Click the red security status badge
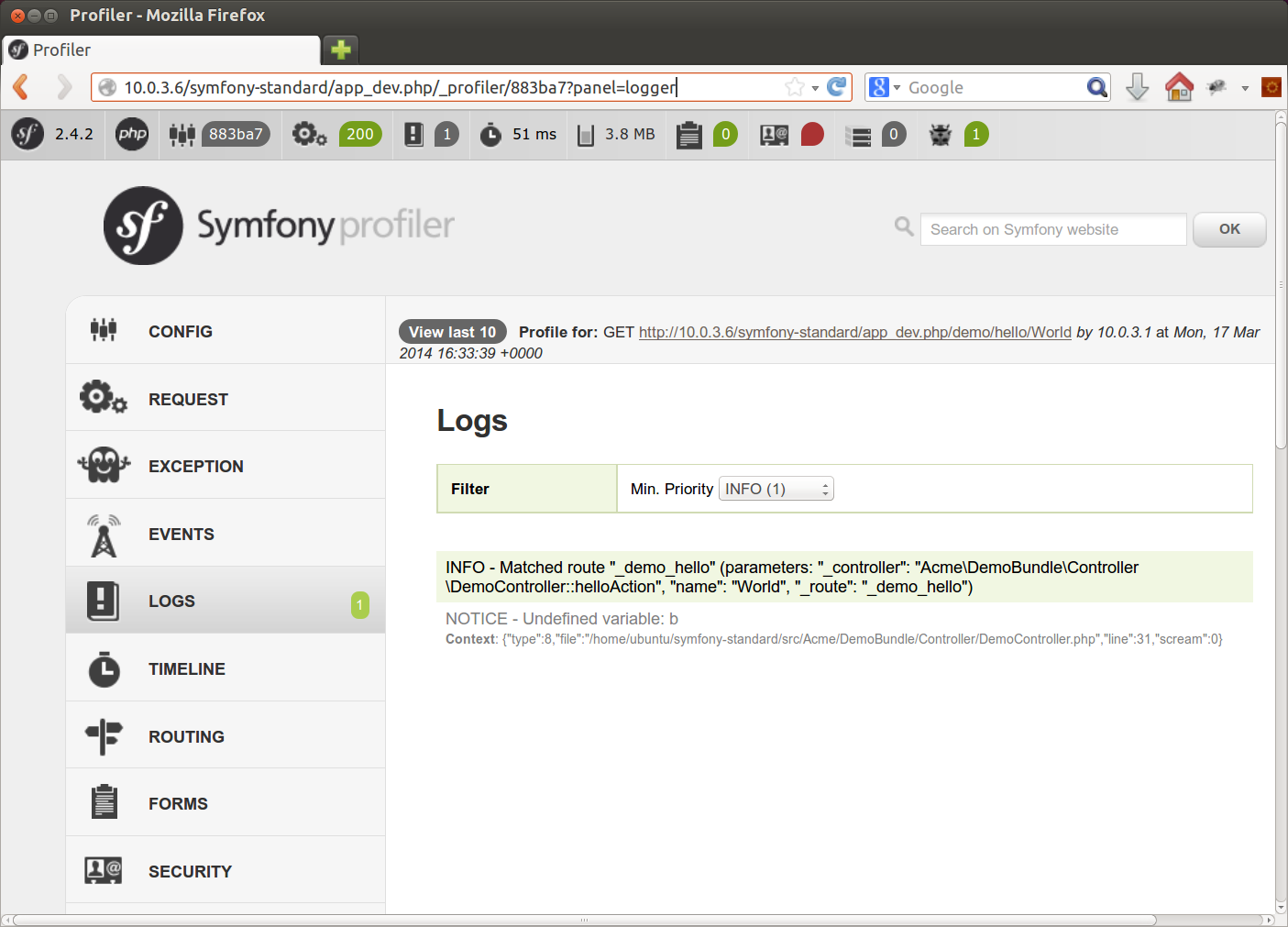 [812, 135]
